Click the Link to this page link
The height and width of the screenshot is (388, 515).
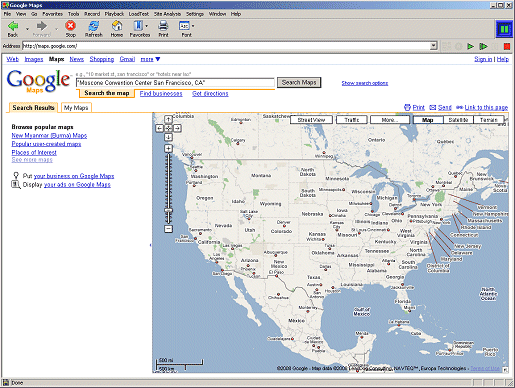482,107
